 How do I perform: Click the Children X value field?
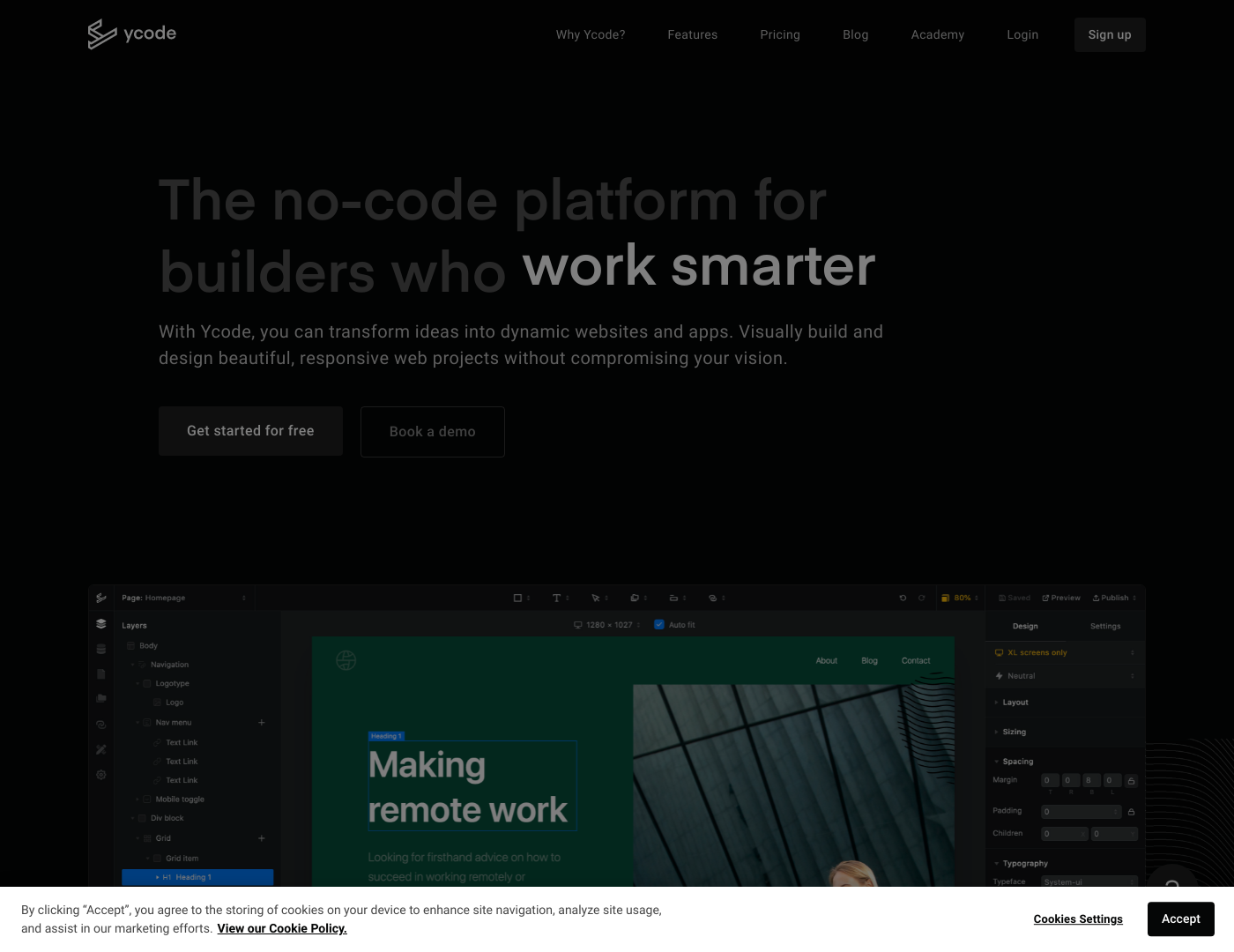click(1065, 834)
